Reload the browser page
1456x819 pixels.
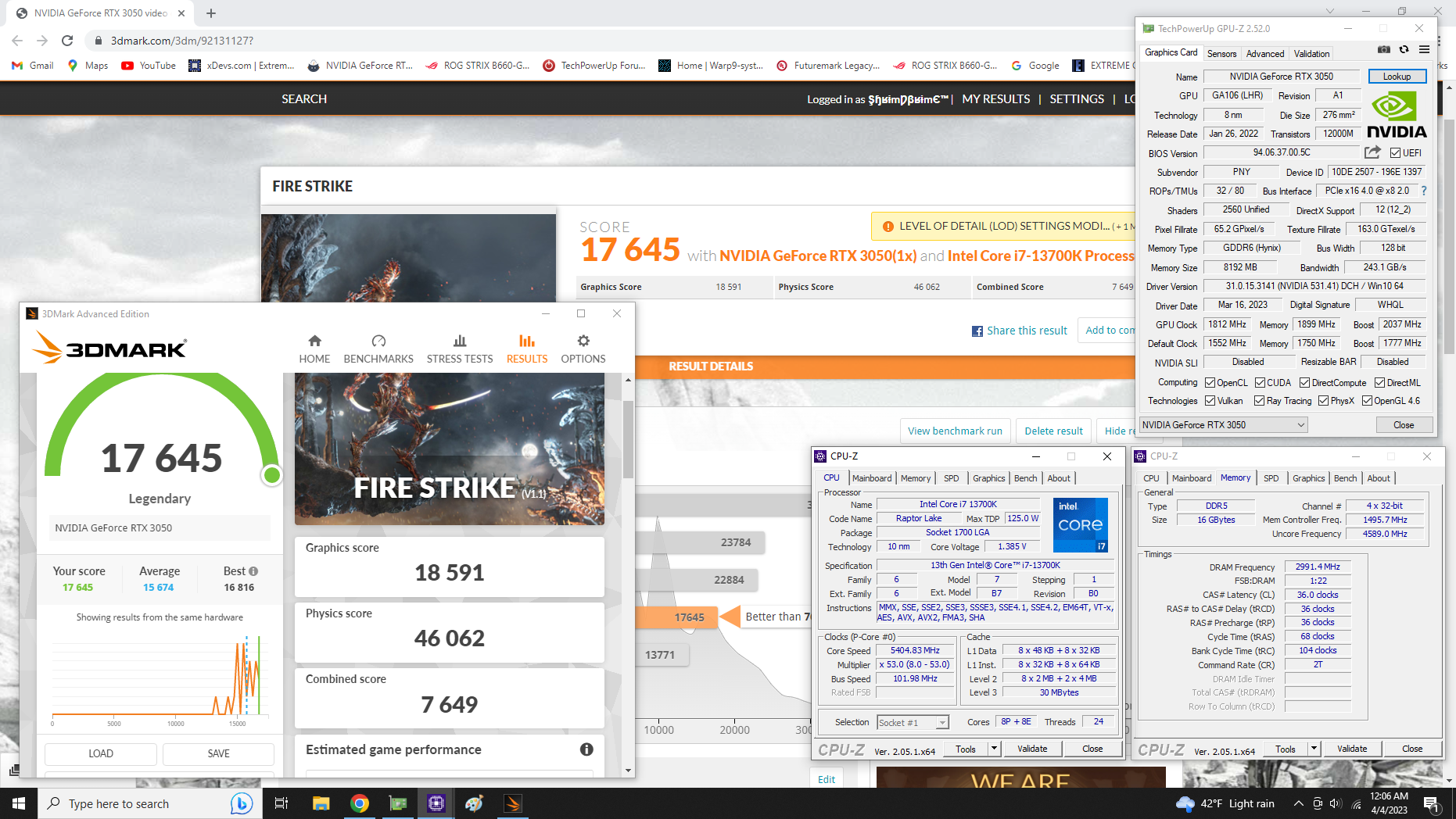tap(67, 41)
